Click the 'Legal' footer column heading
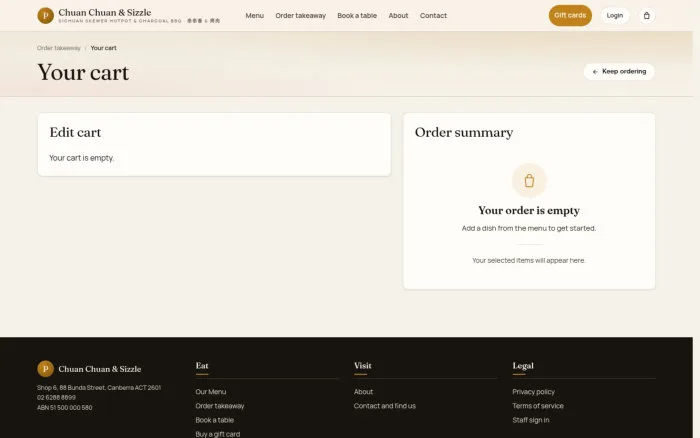Viewport: 700px width, 438px height. click(523, 366)
